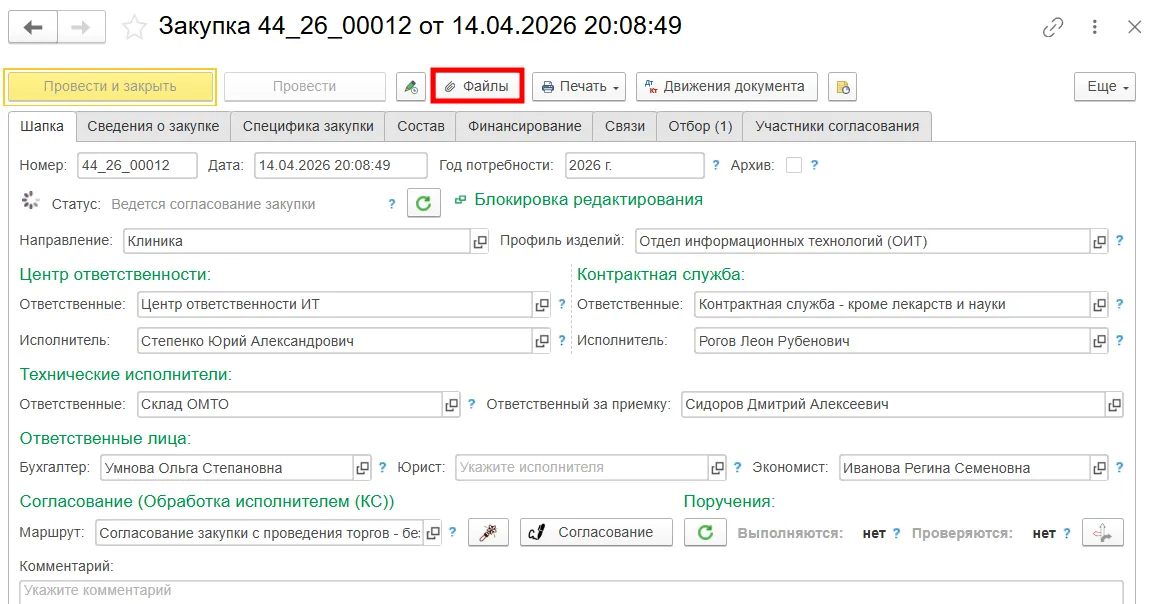Refresh the status with the green arrow button
The height and width of the screenshot is (604, 1150).
pos(423,203)
